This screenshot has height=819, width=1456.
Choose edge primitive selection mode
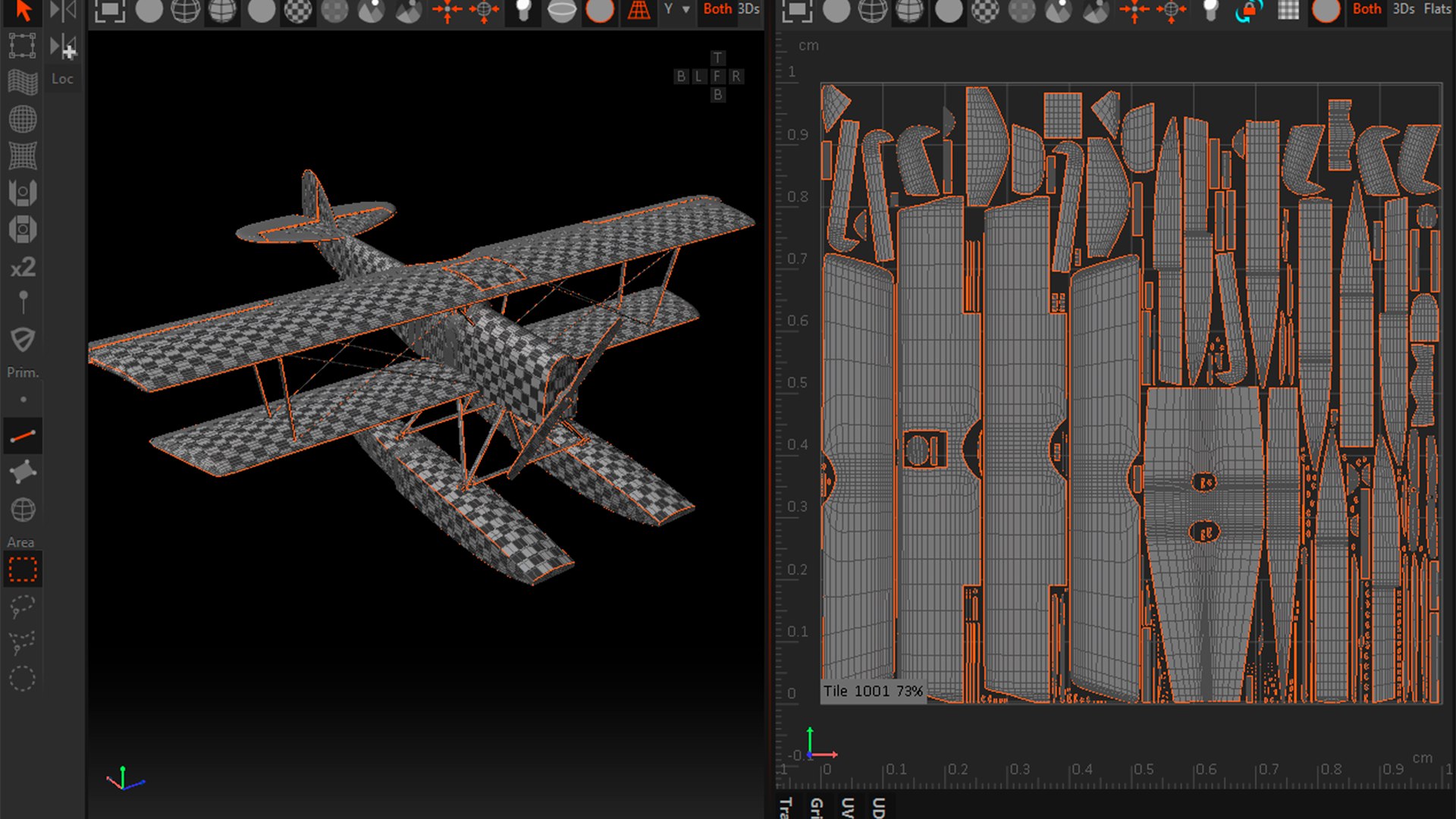click(23, 436)
